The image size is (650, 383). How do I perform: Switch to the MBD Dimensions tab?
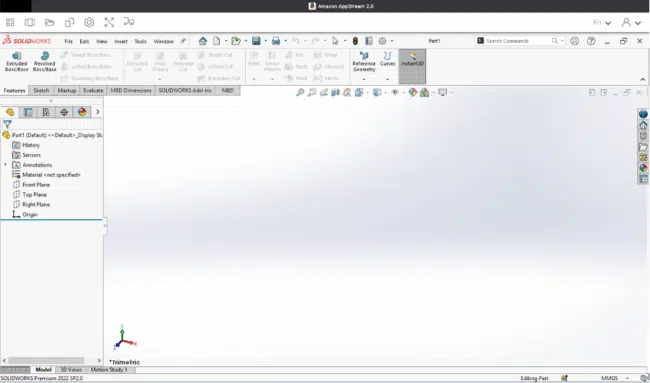tap(131, 90)
